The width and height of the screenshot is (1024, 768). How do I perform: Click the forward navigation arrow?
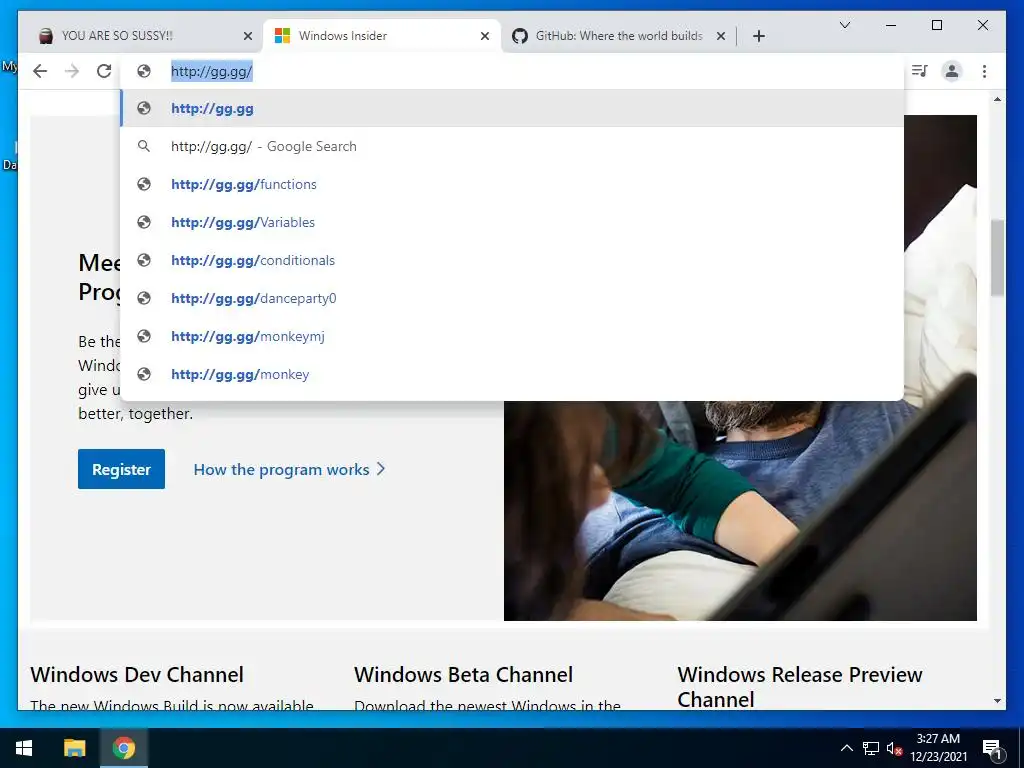click(x=72, y=71)
